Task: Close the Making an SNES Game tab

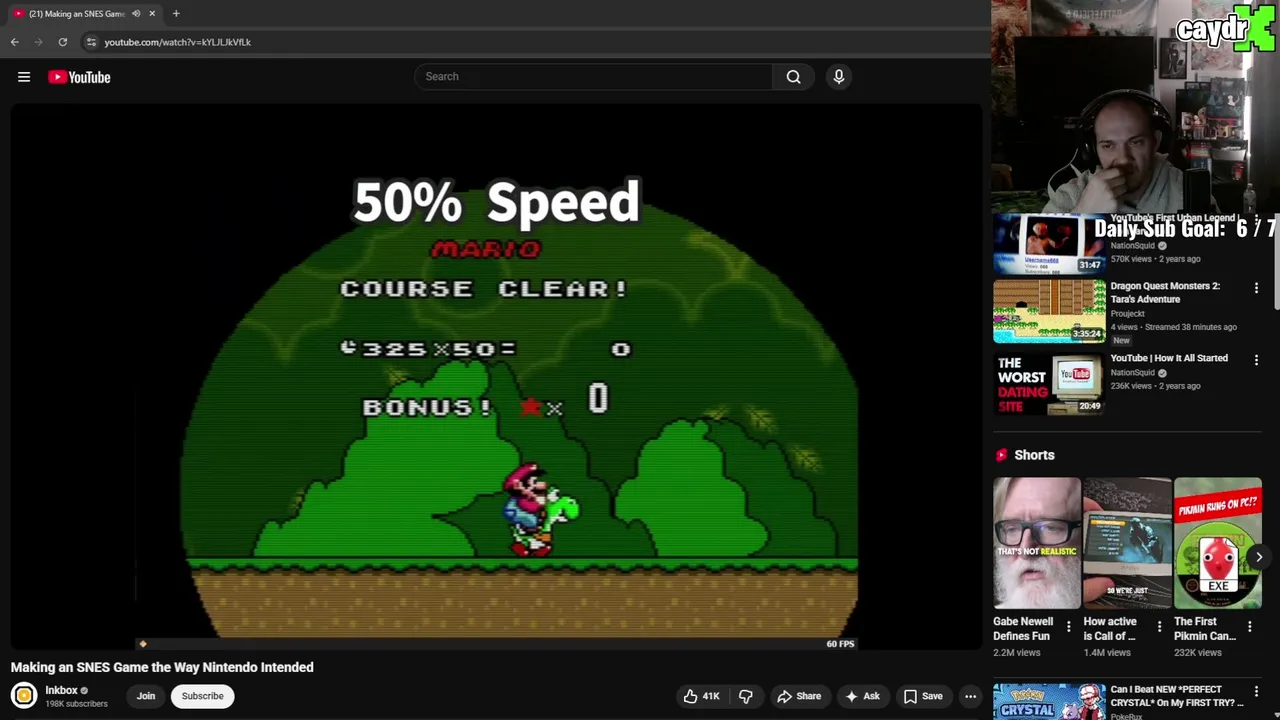Action: 152,14
